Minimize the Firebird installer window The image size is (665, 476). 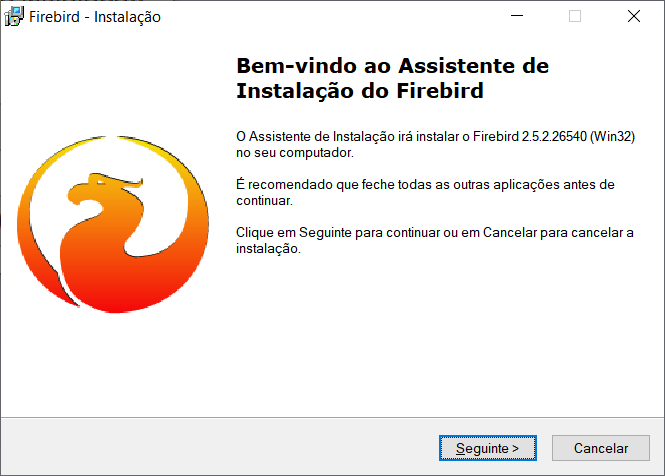[517, 16]
